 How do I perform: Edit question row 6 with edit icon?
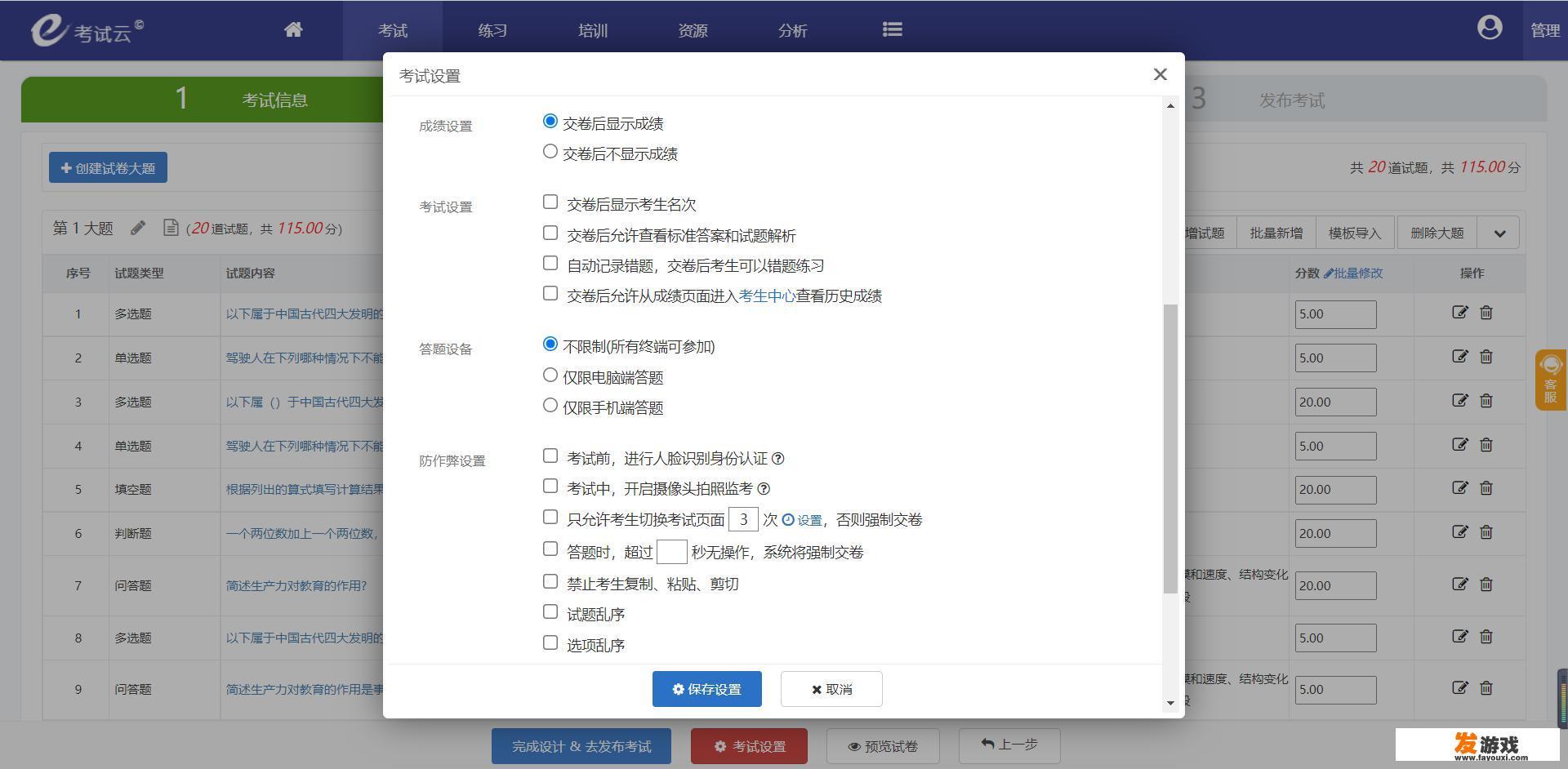click(x=1459, y=532)
